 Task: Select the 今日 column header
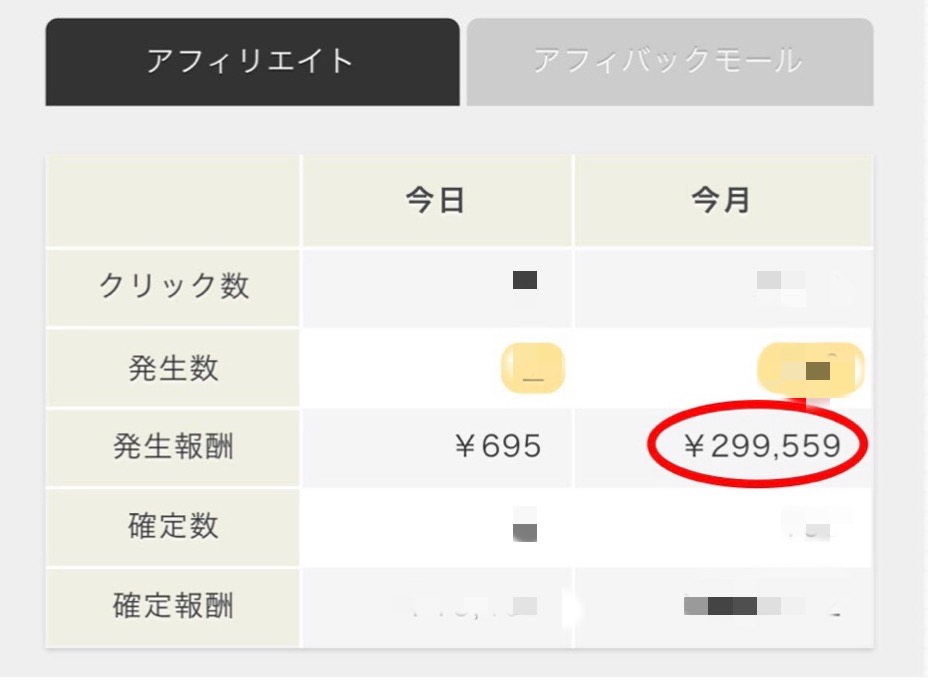[x=437, y=200]
